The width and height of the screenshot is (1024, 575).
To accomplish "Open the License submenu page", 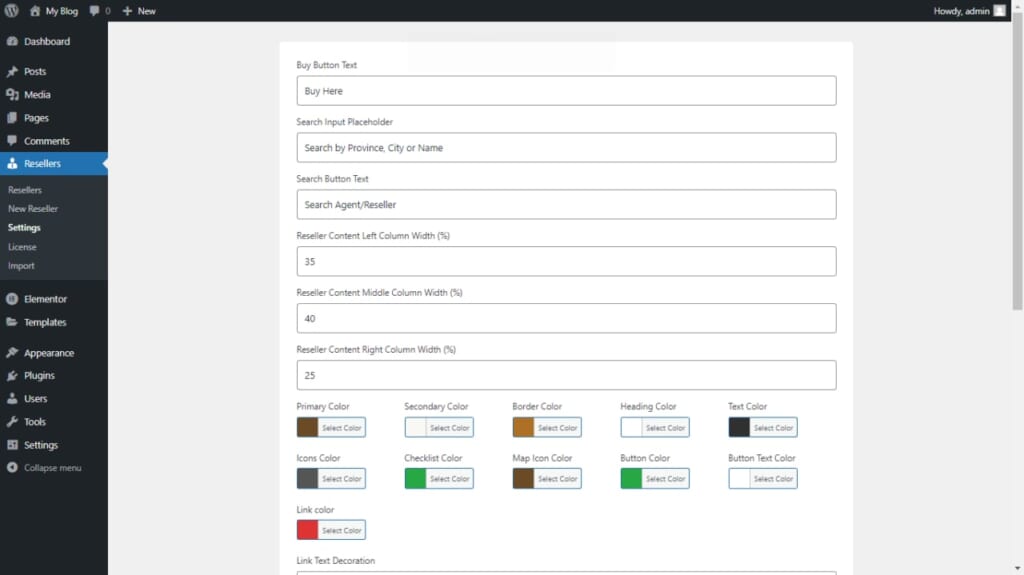I will tap(22, 247).
